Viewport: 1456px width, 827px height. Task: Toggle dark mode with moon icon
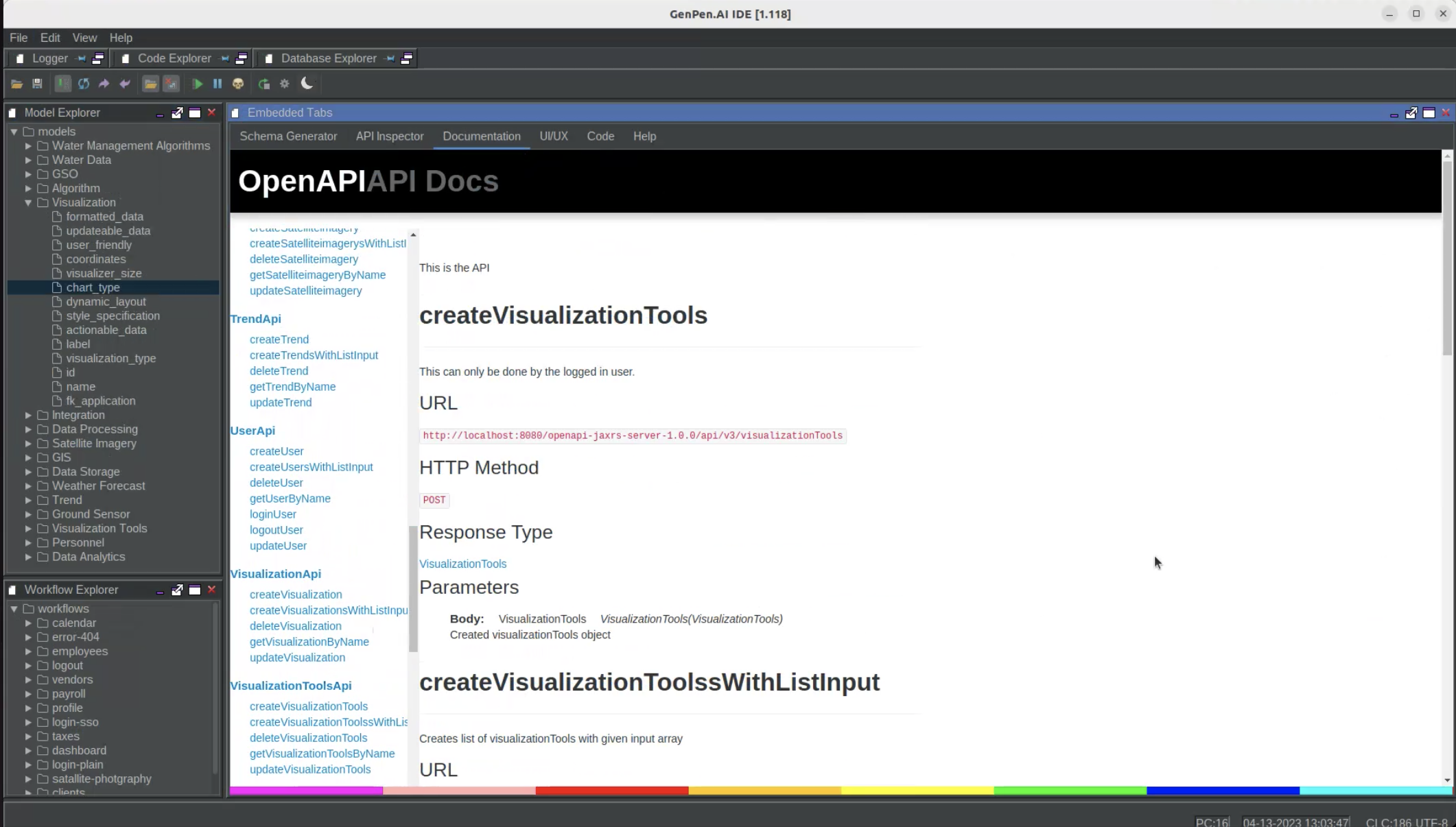(x=307, y=84)
